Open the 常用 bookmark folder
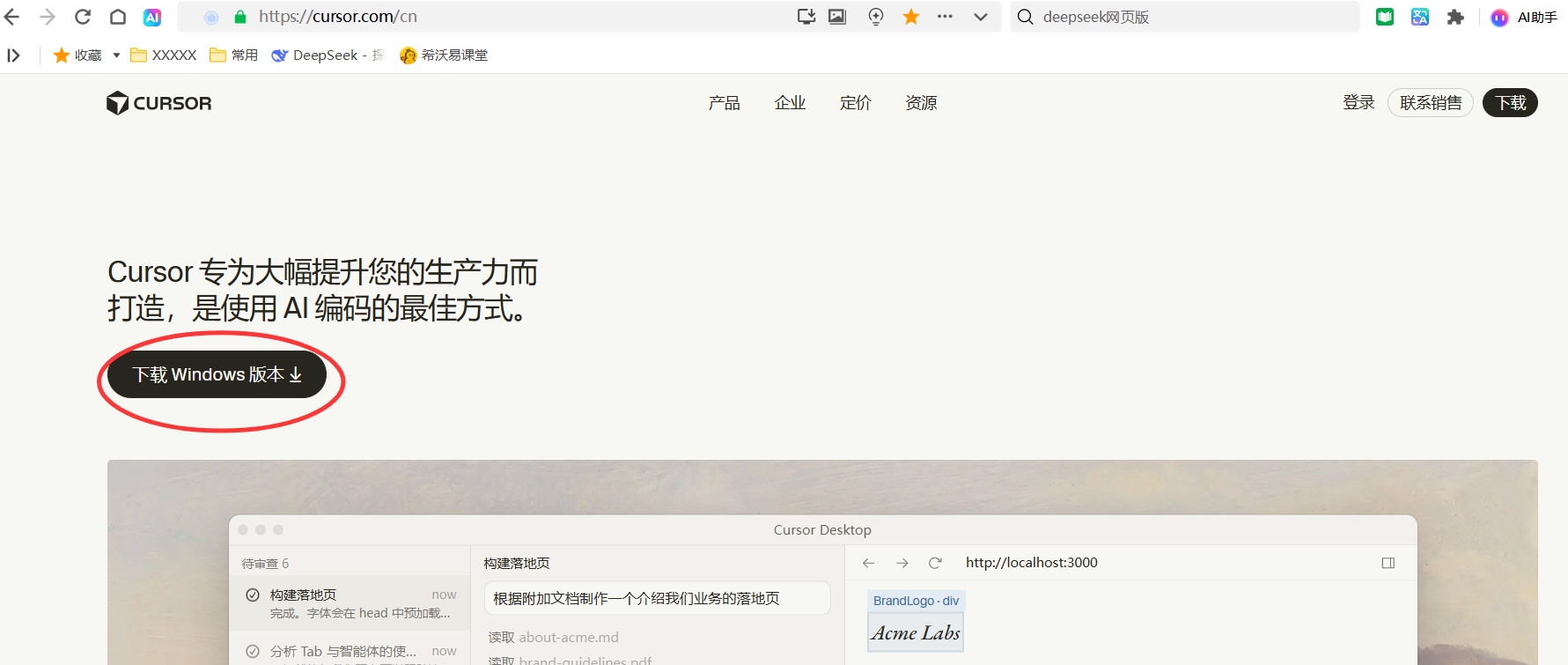The height and width of the screenshot is (665, 1568). point(233,55)
